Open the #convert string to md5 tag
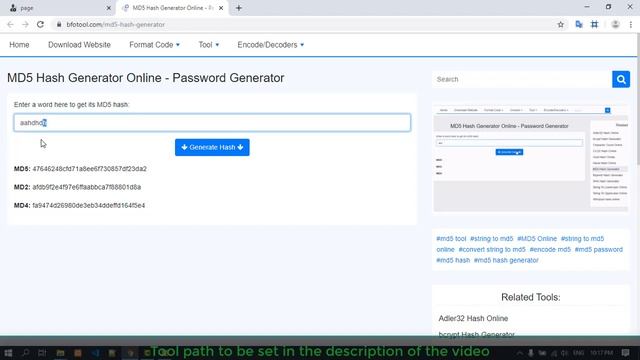 click(x=492, y=249)
